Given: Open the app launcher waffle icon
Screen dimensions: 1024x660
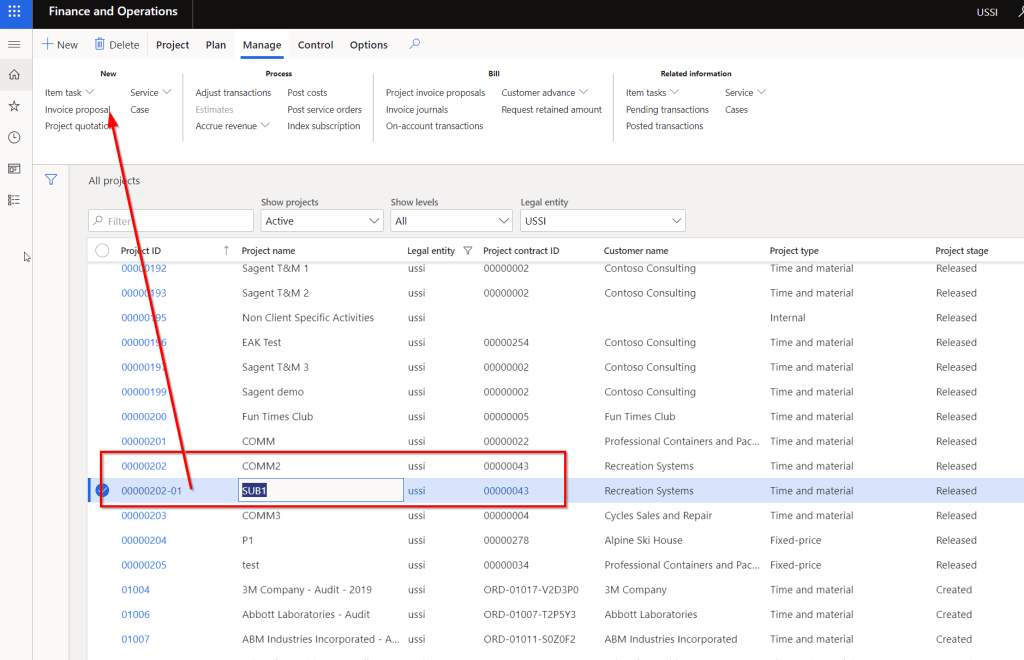Looking at the screenshot, I should 14,12.
